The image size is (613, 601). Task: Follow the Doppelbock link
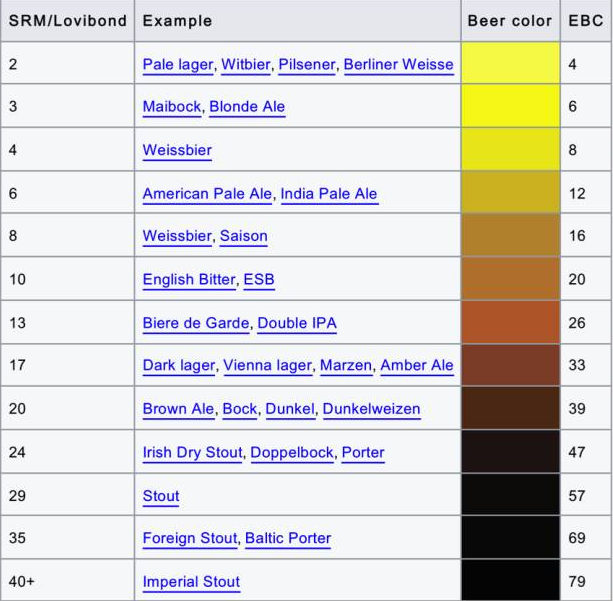(292, 453)
